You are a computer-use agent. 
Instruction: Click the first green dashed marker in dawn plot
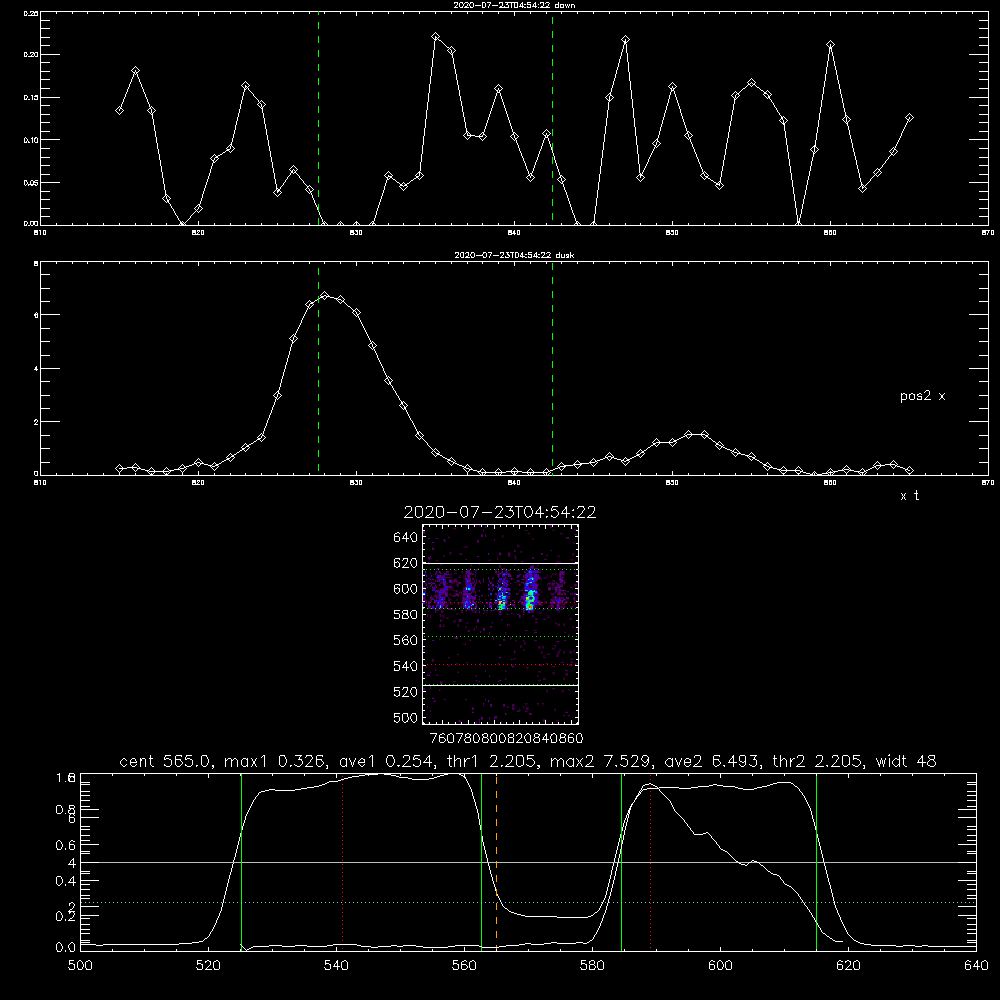[318, 118]
